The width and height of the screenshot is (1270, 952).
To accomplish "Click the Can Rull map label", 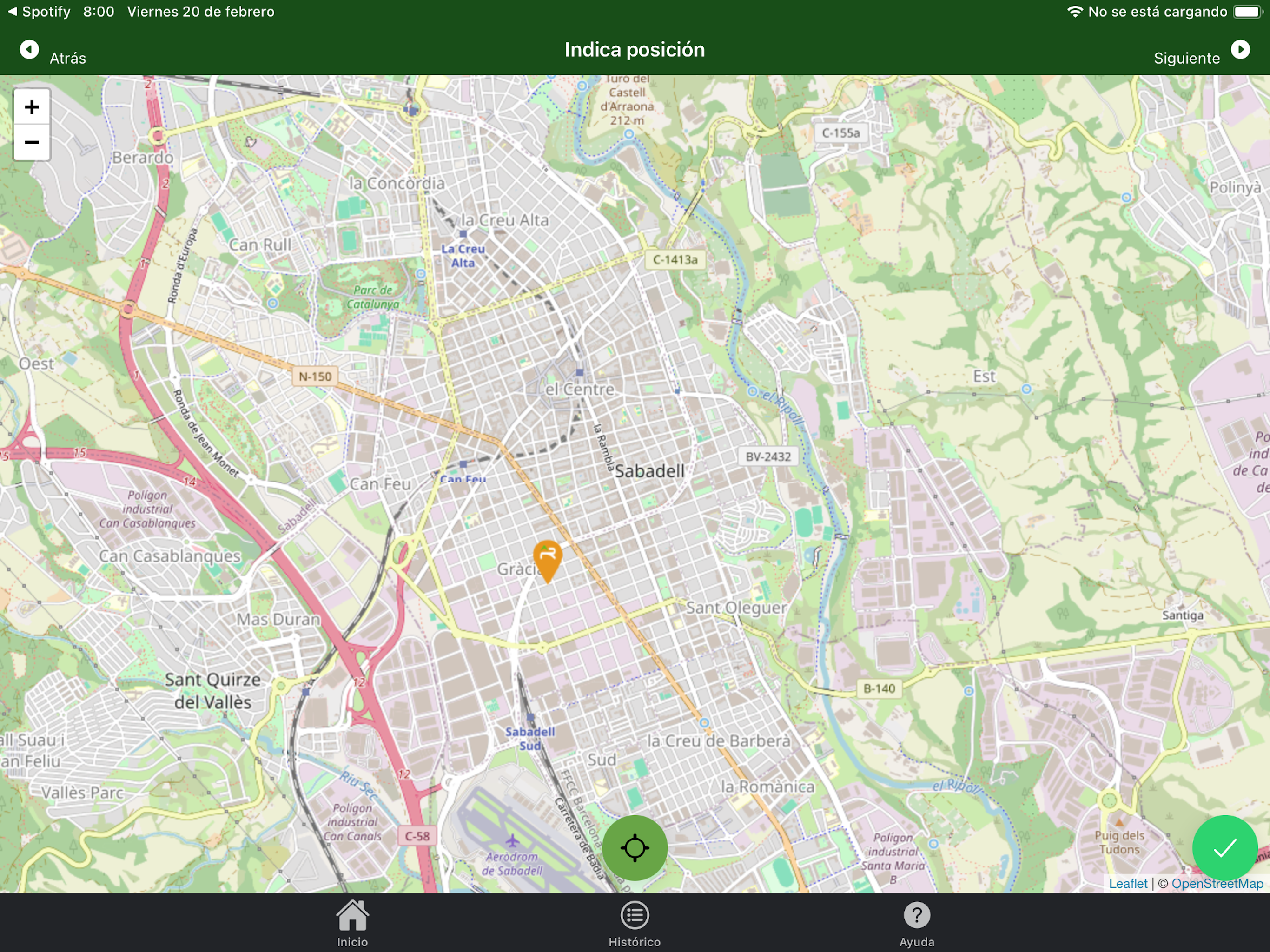I will (260, 245).
